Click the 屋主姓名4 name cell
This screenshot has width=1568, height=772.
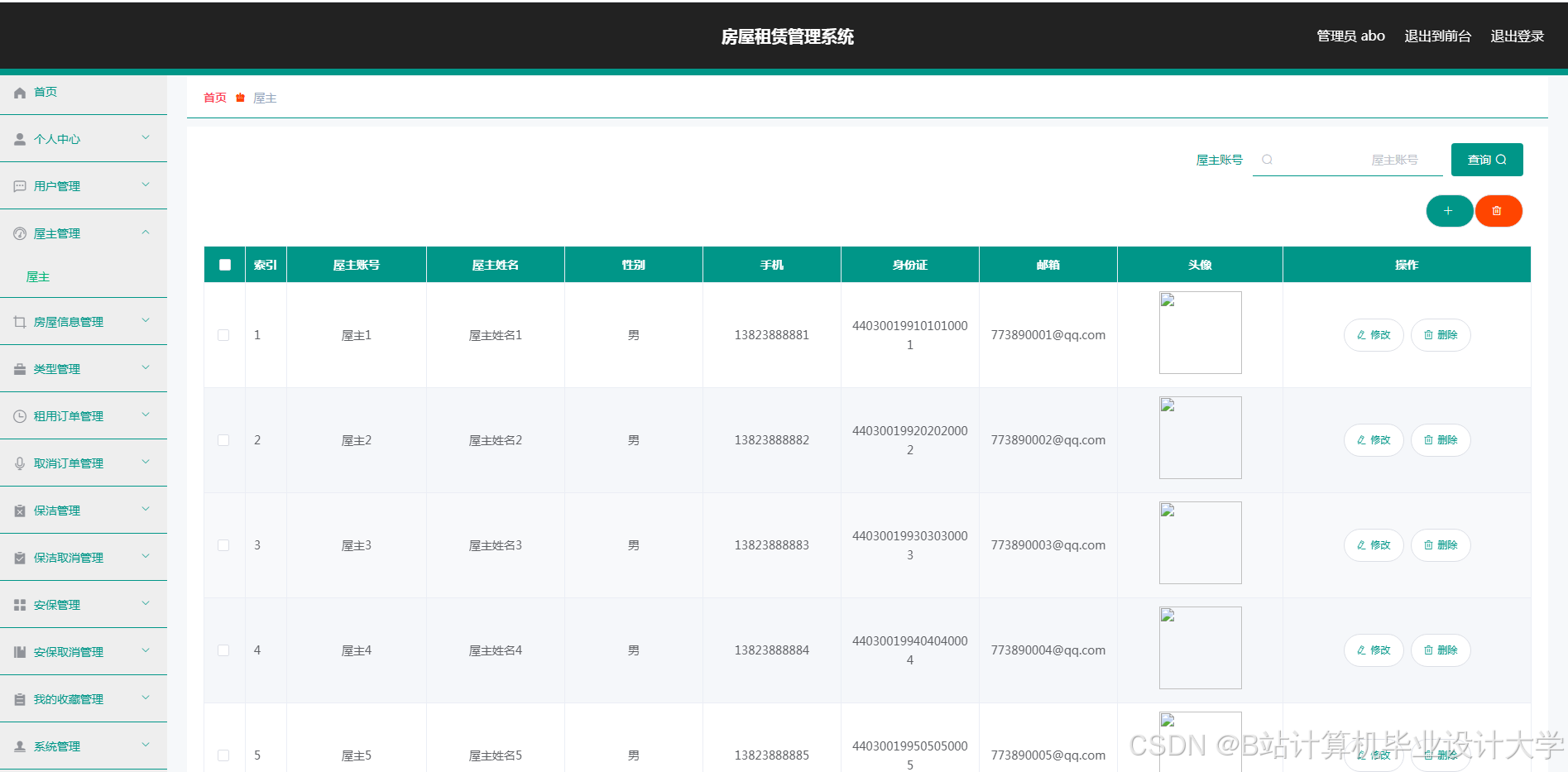tap(496, 650)
